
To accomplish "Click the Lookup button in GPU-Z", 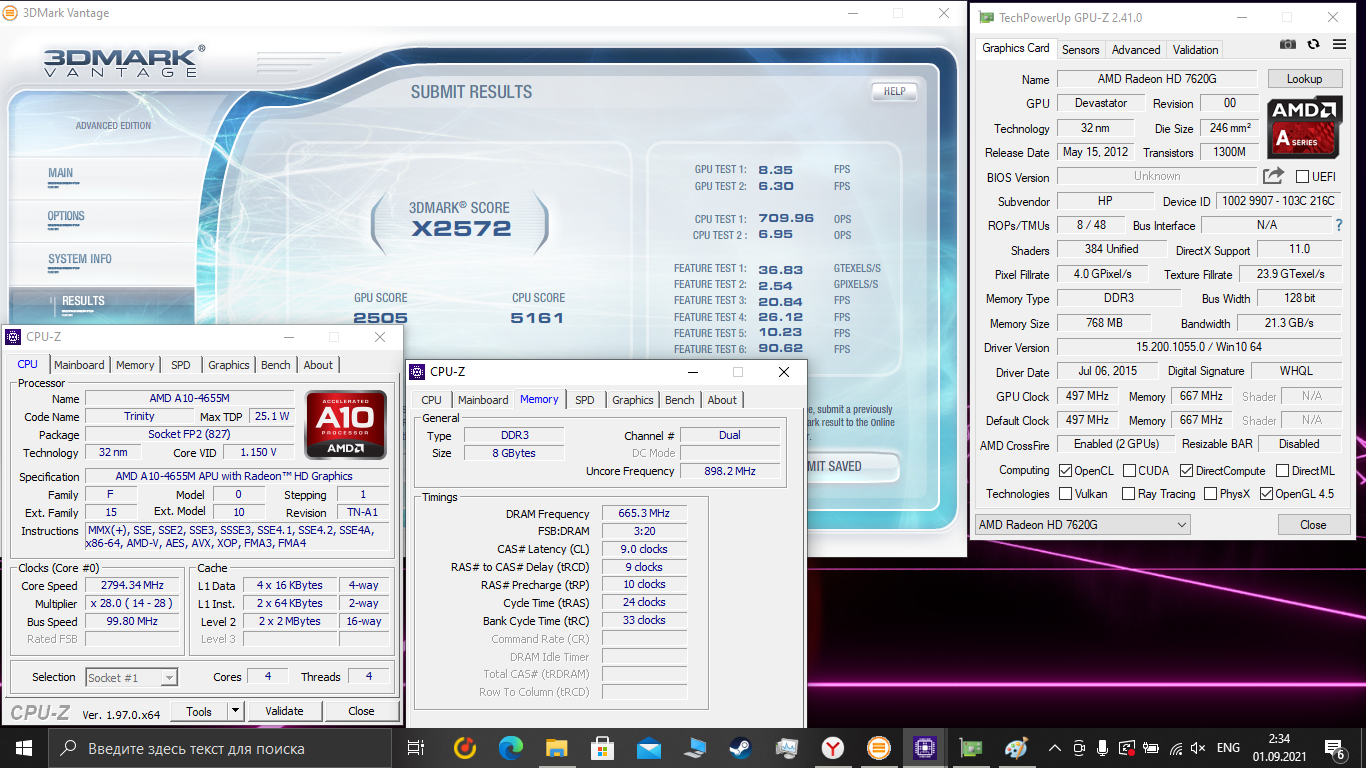I will click(1304, 78).
